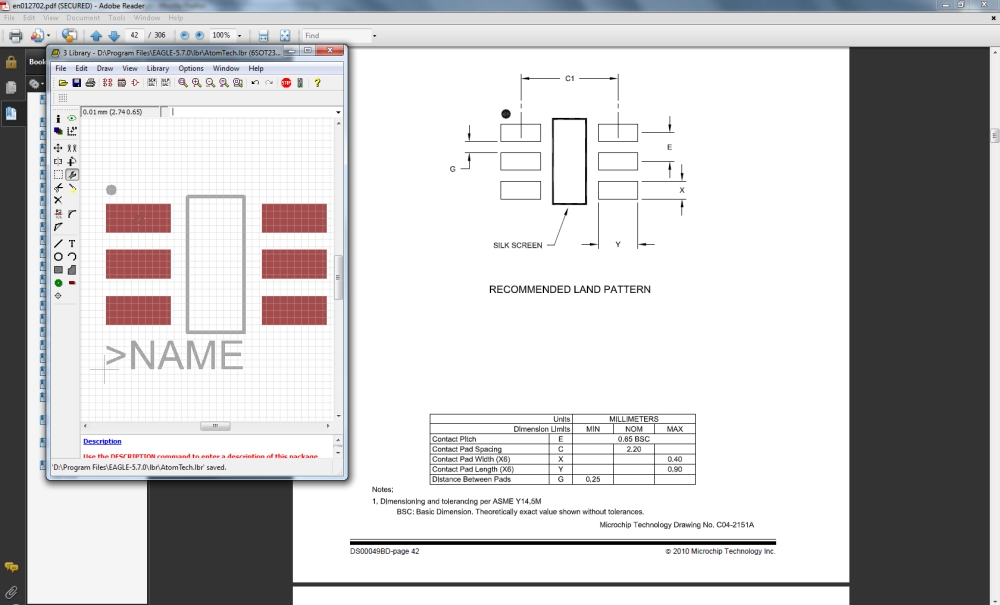Save the EAGLE library with the floppy icon
The height and width of the screenshot is (605, 1000).
(x=77, y=83)
